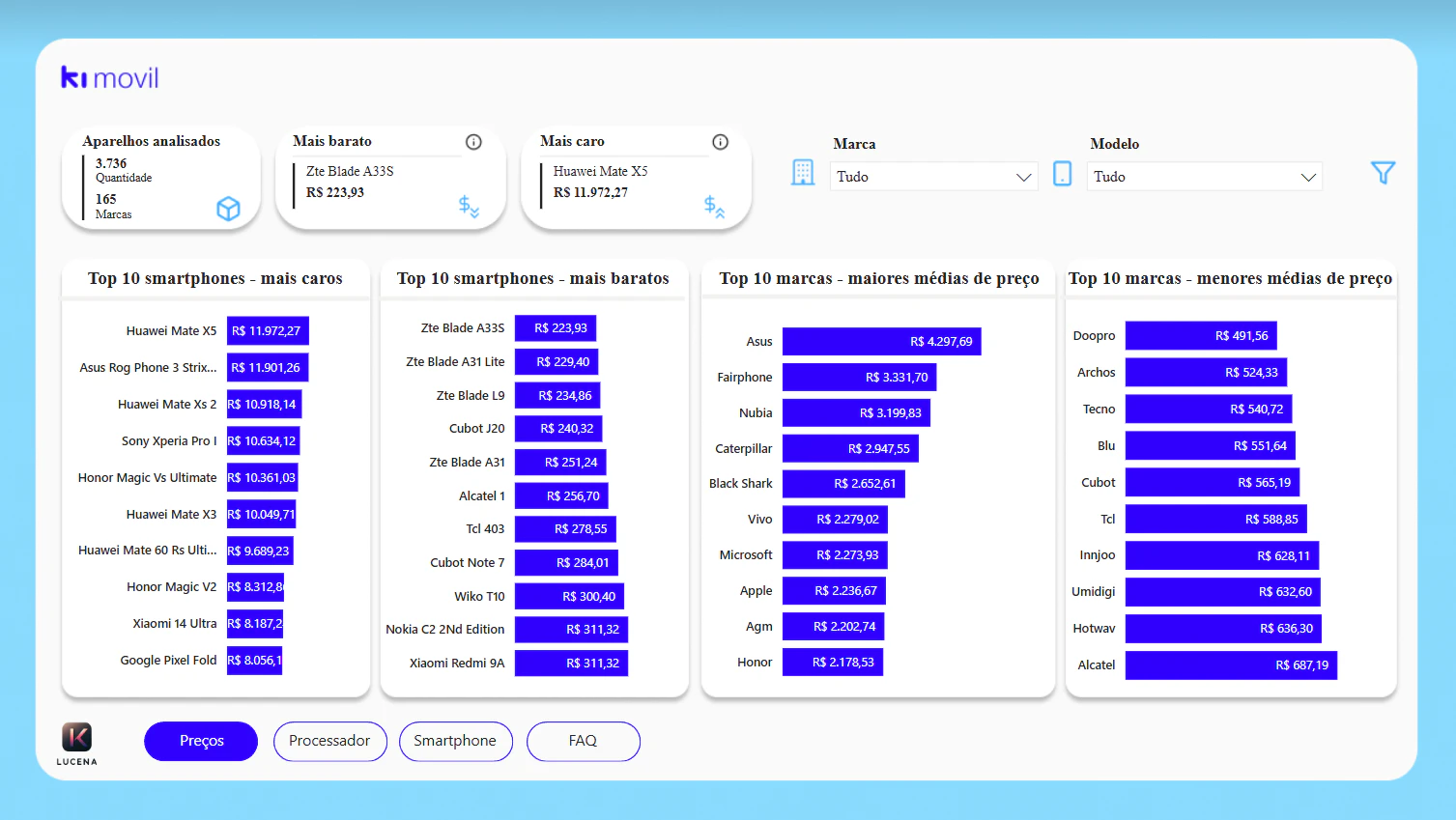Image resolution: width=1456 pixels, height=820 pixels.
Task: Select the Apple average price bar
Action: [835, 590]
